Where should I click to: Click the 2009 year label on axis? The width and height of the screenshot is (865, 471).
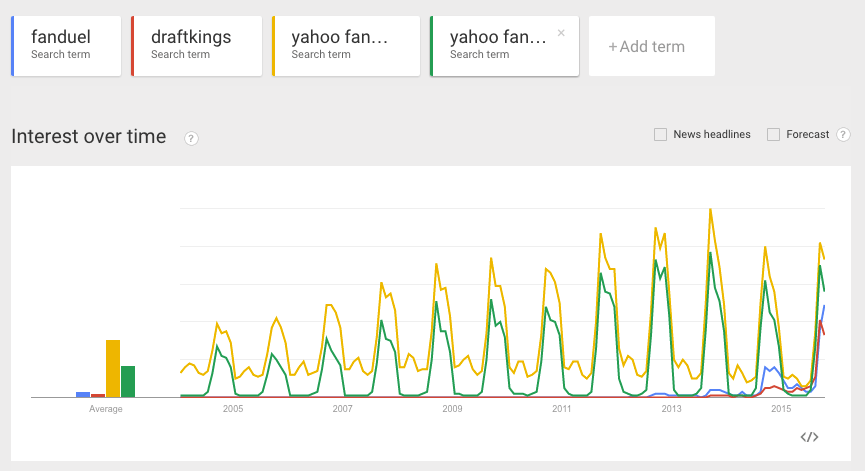point(452,409)
